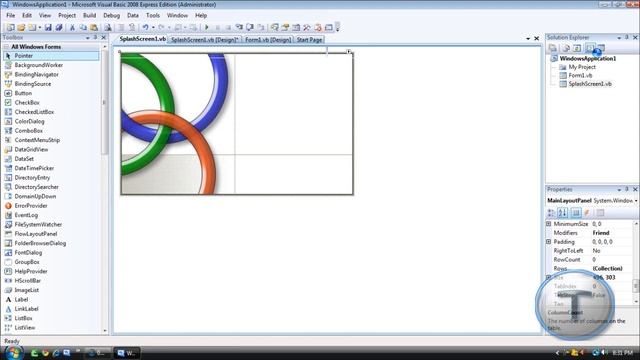Click the Show All Files icon in Solution Explorer
The height and width of the screenshot is (360, 640).
coord(566,48)
